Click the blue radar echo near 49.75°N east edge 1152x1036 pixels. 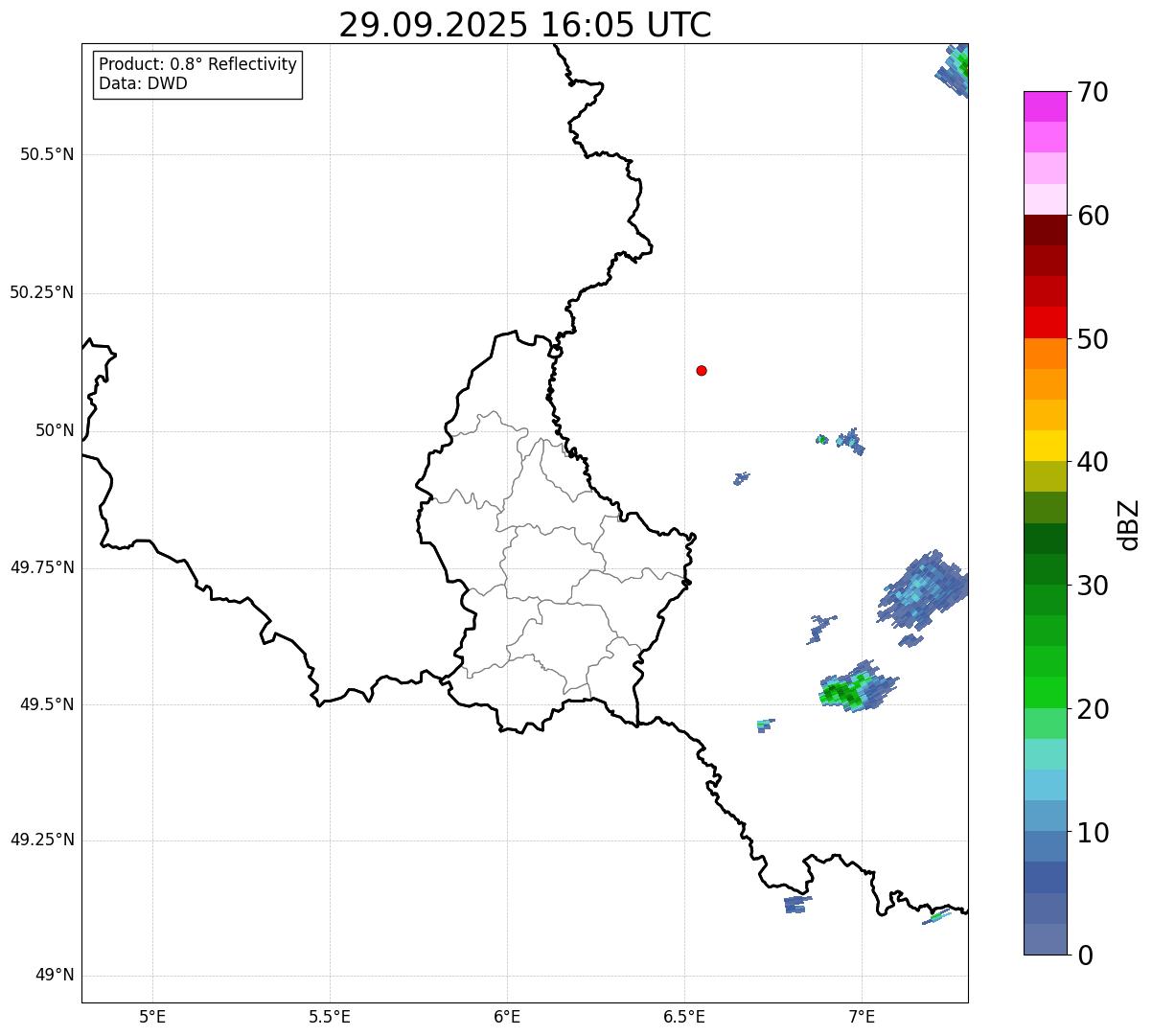pos(923,590)
